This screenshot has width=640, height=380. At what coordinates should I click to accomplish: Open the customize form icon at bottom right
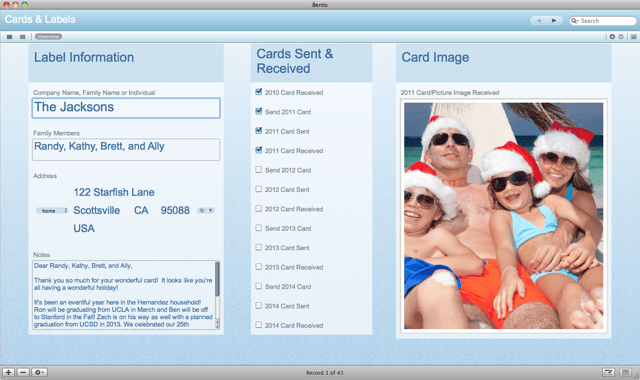point(608,372)
